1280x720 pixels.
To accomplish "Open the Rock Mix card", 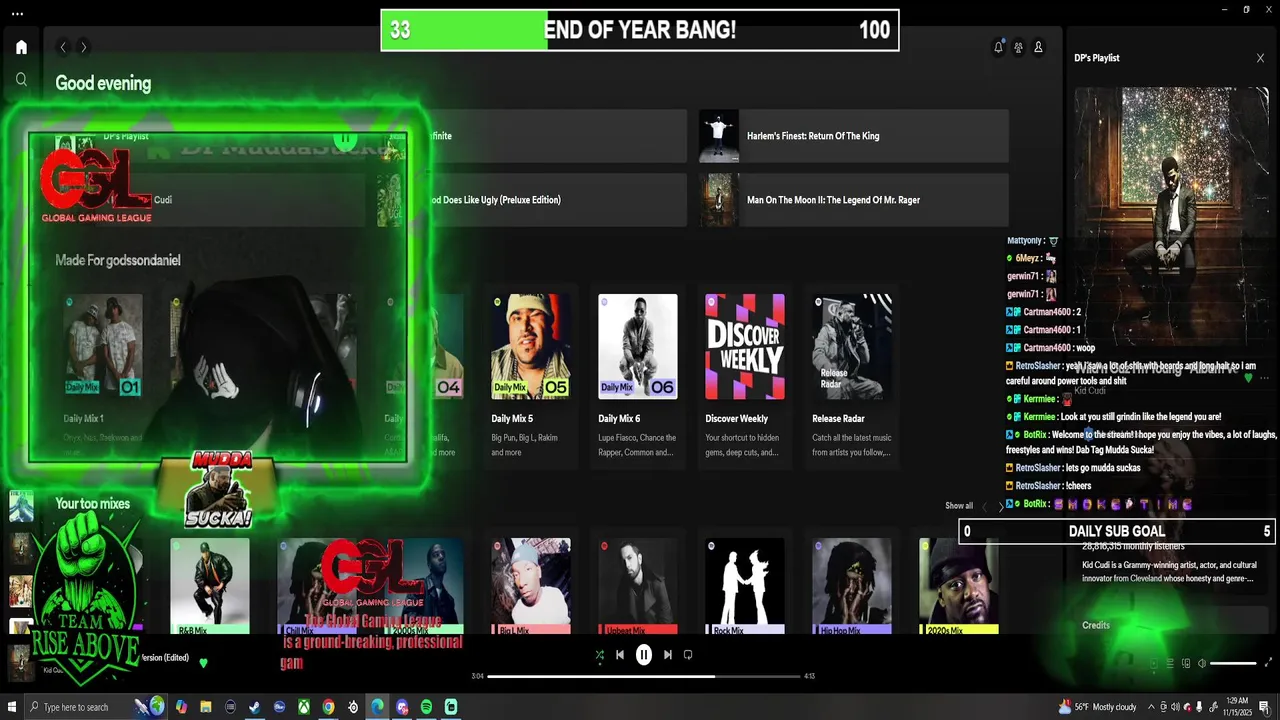I will 745,586.
